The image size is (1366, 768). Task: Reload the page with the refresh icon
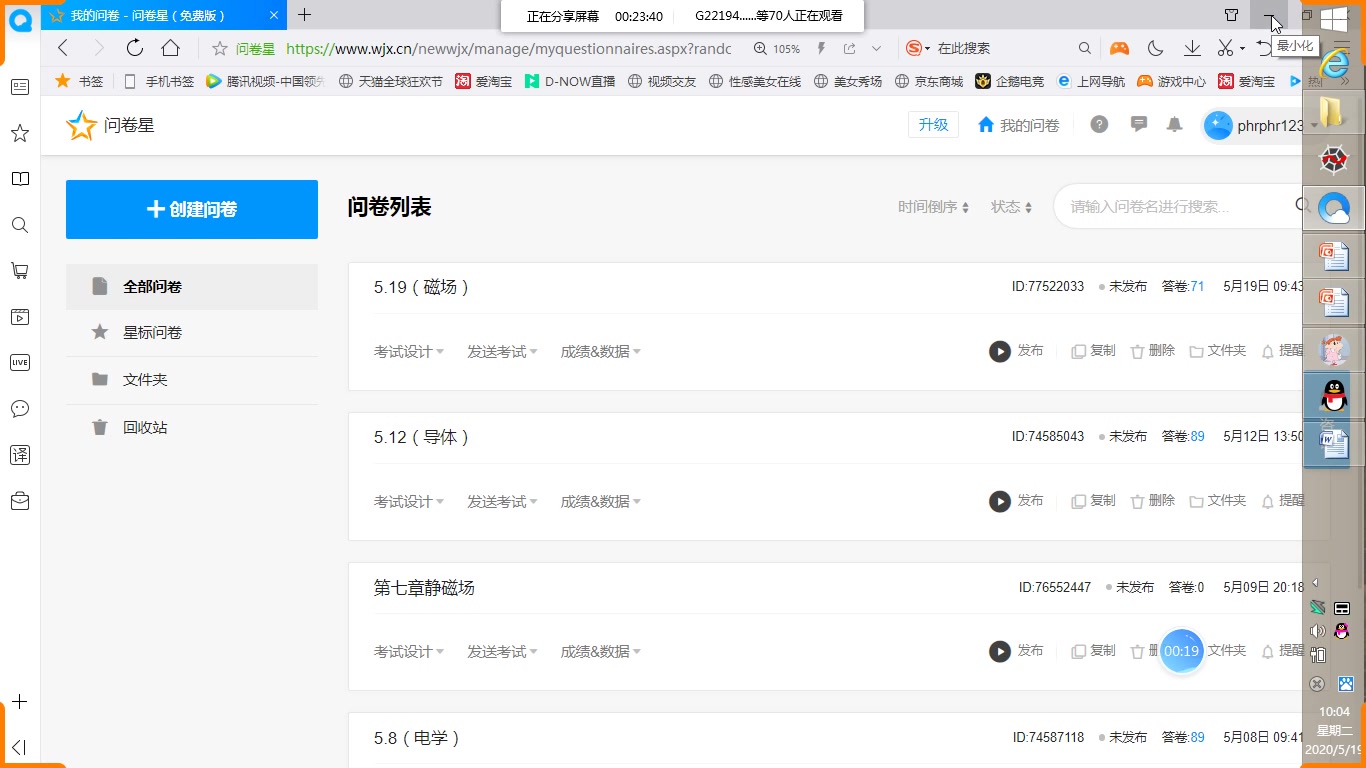[x=135, y=48]
